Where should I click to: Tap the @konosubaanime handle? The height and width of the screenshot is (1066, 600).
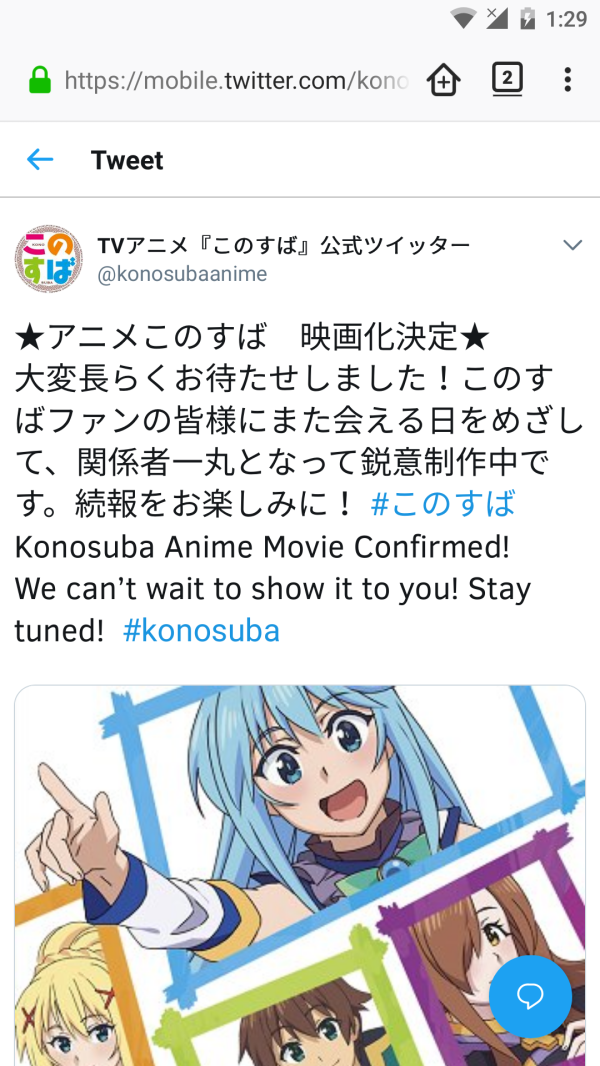(182, 274)
